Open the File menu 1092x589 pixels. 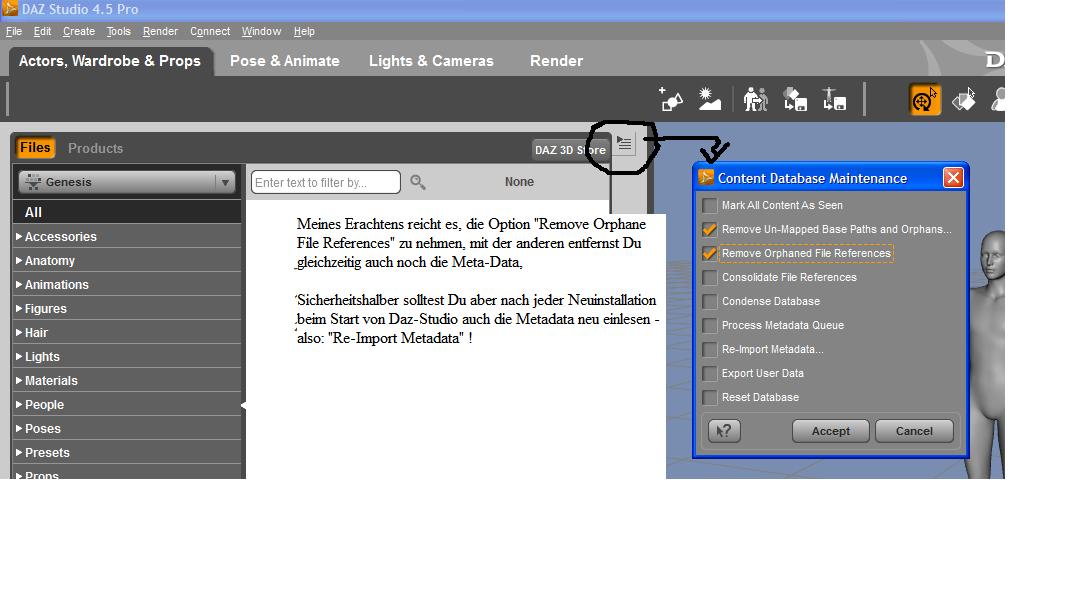pos(14,31)
